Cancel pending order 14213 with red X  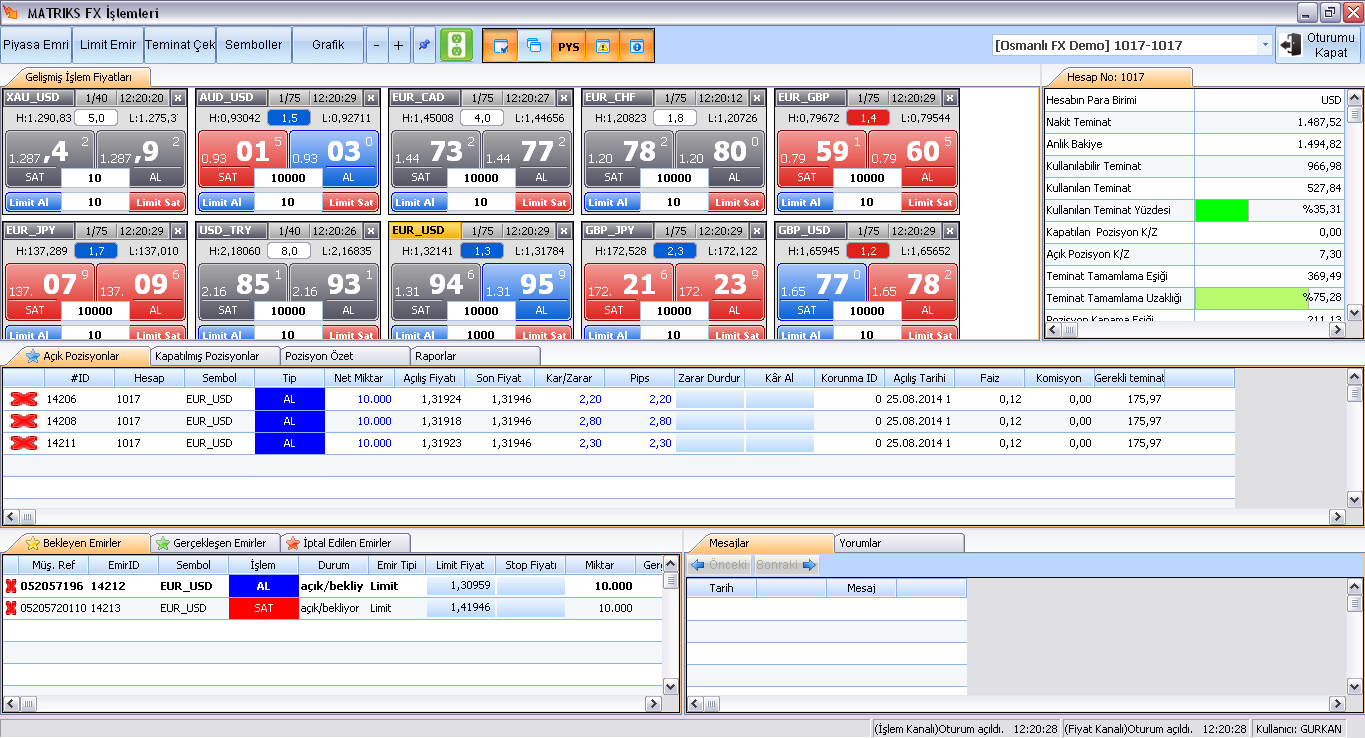(11, 608)
